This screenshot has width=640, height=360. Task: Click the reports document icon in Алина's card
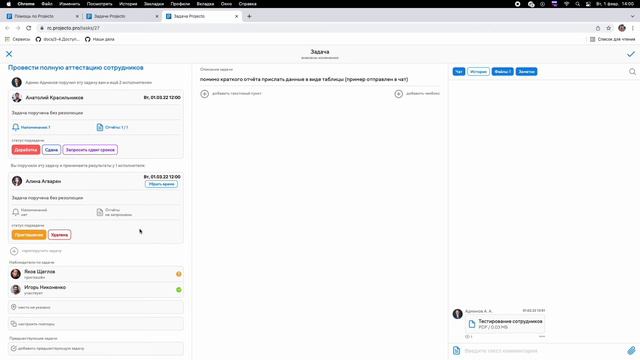point(100,212)
